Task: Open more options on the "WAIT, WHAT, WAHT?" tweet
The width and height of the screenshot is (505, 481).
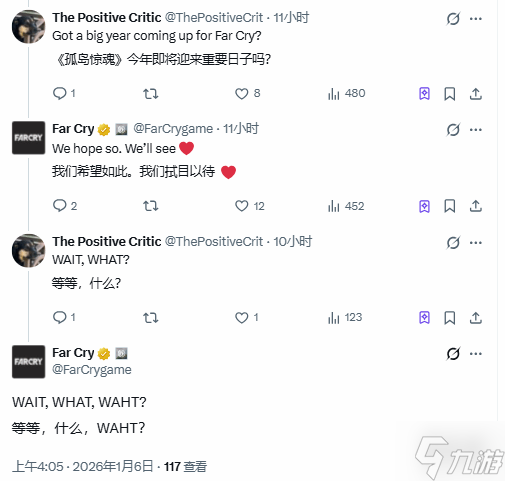Action: click(x=476, y=354)
